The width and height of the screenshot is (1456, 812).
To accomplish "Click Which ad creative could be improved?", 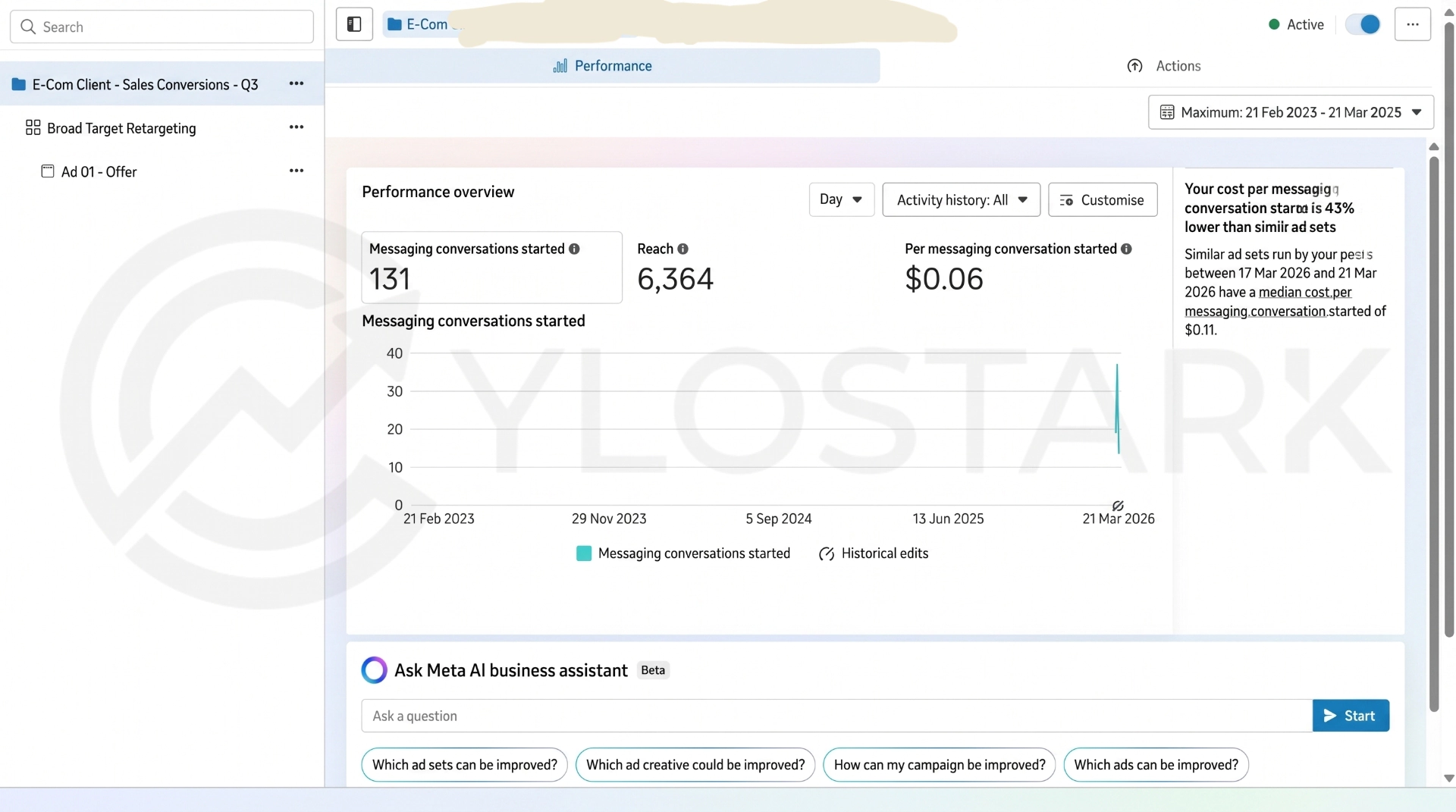I will (x=695, y=765).
